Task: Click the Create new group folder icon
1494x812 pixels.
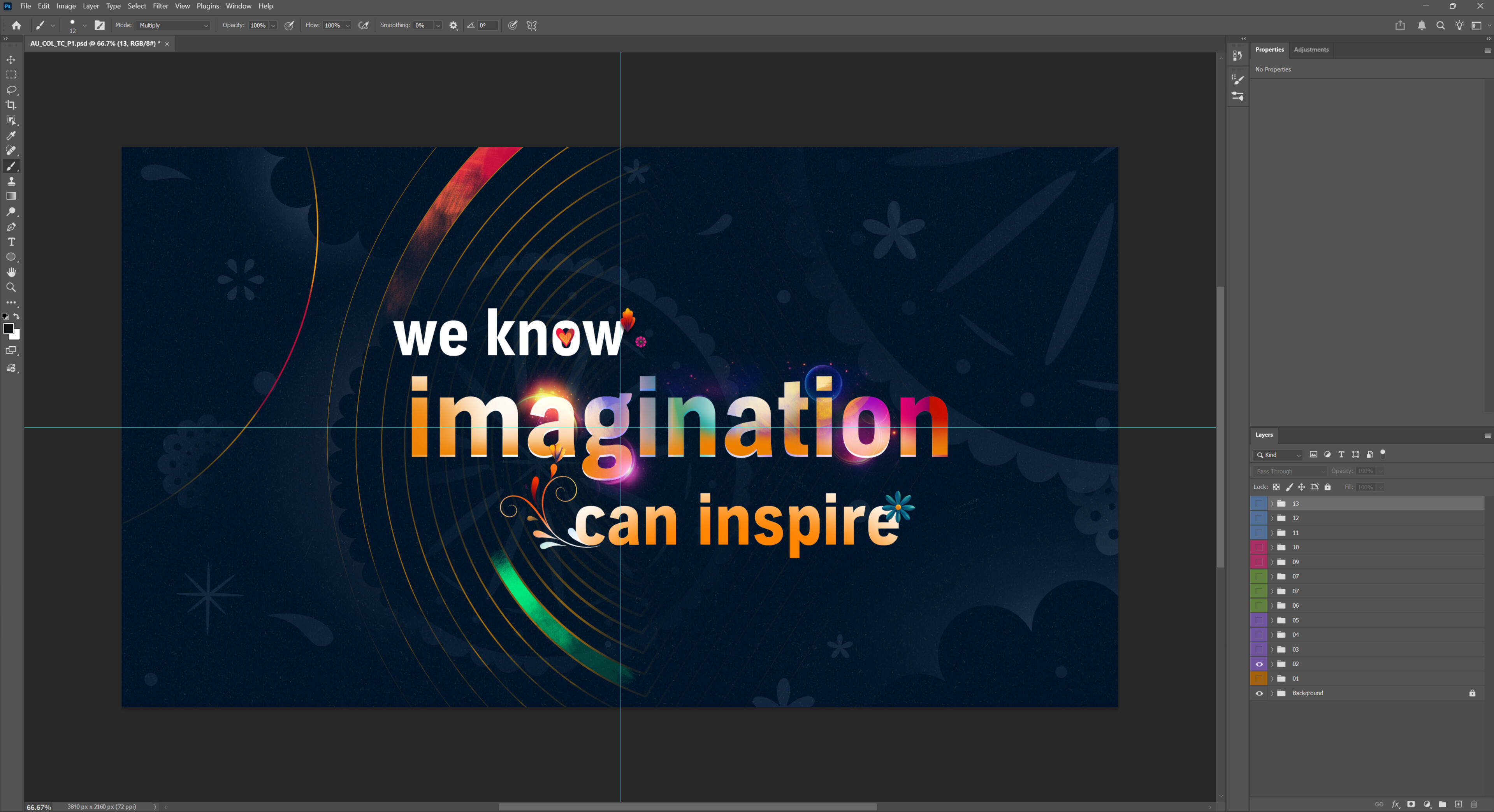Action: pos(1442,804)
